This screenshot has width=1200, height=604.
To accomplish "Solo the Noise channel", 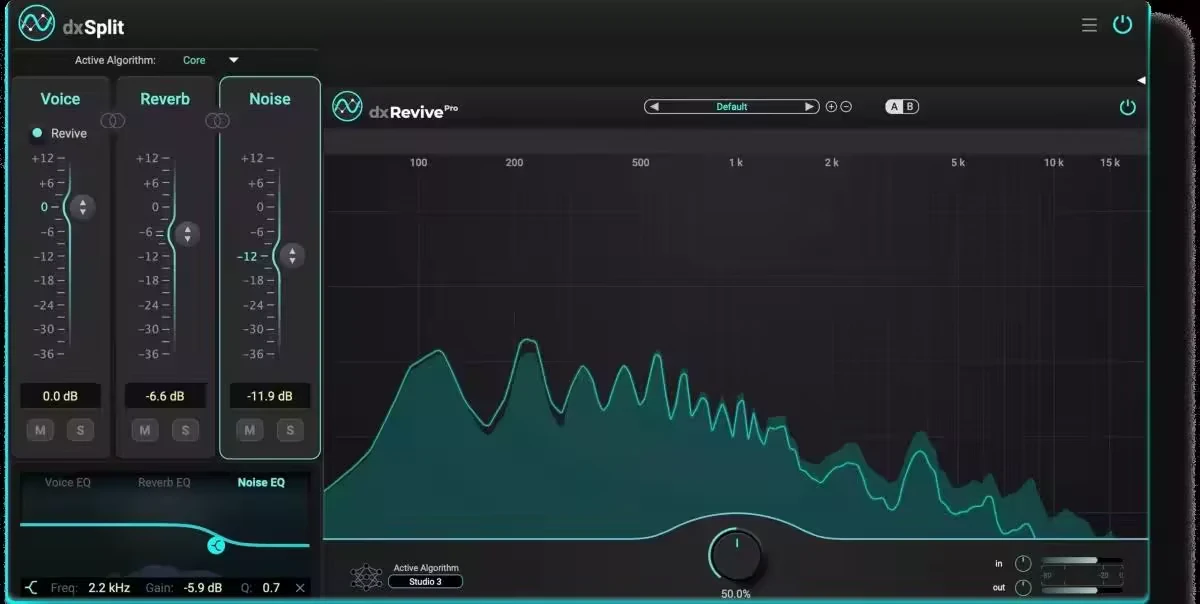I will coord(290,430).
